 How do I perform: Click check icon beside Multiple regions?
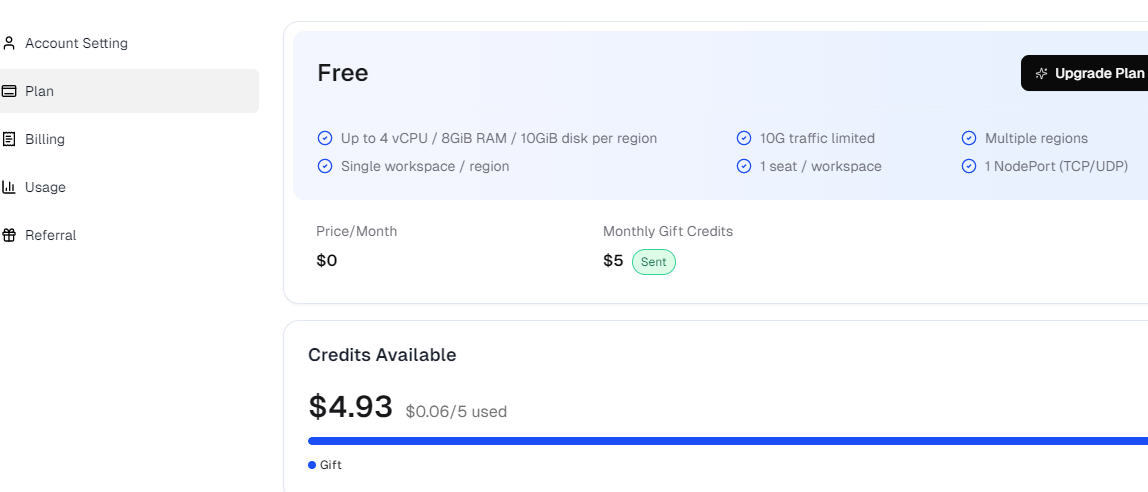(x=969, y=138)
